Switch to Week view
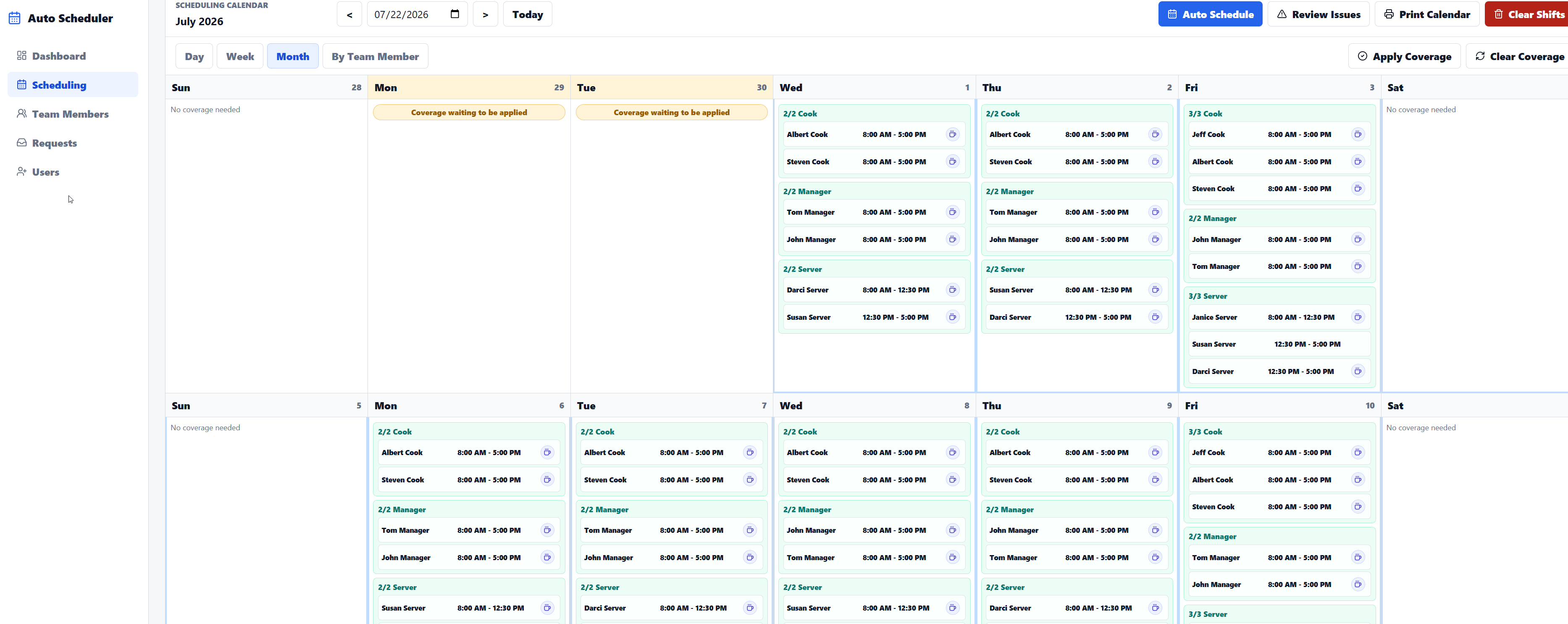The image size is (1568, 624). pos(240,56)
